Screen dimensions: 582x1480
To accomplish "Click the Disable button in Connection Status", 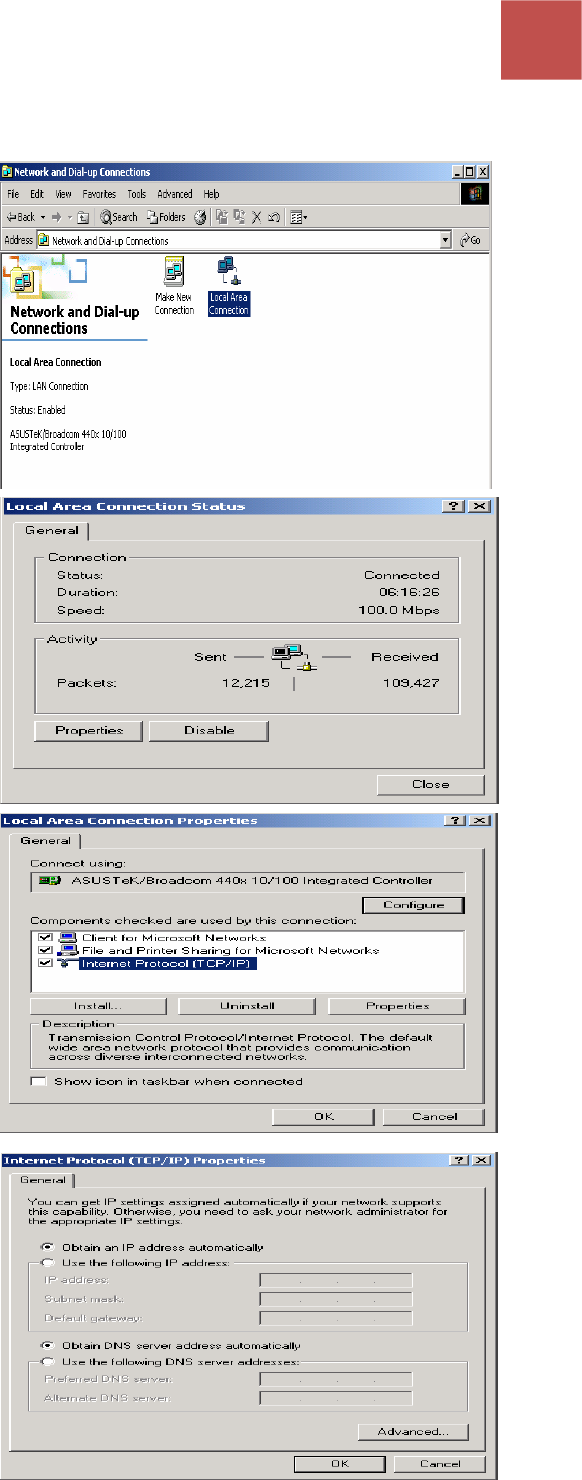I will 209,730.
